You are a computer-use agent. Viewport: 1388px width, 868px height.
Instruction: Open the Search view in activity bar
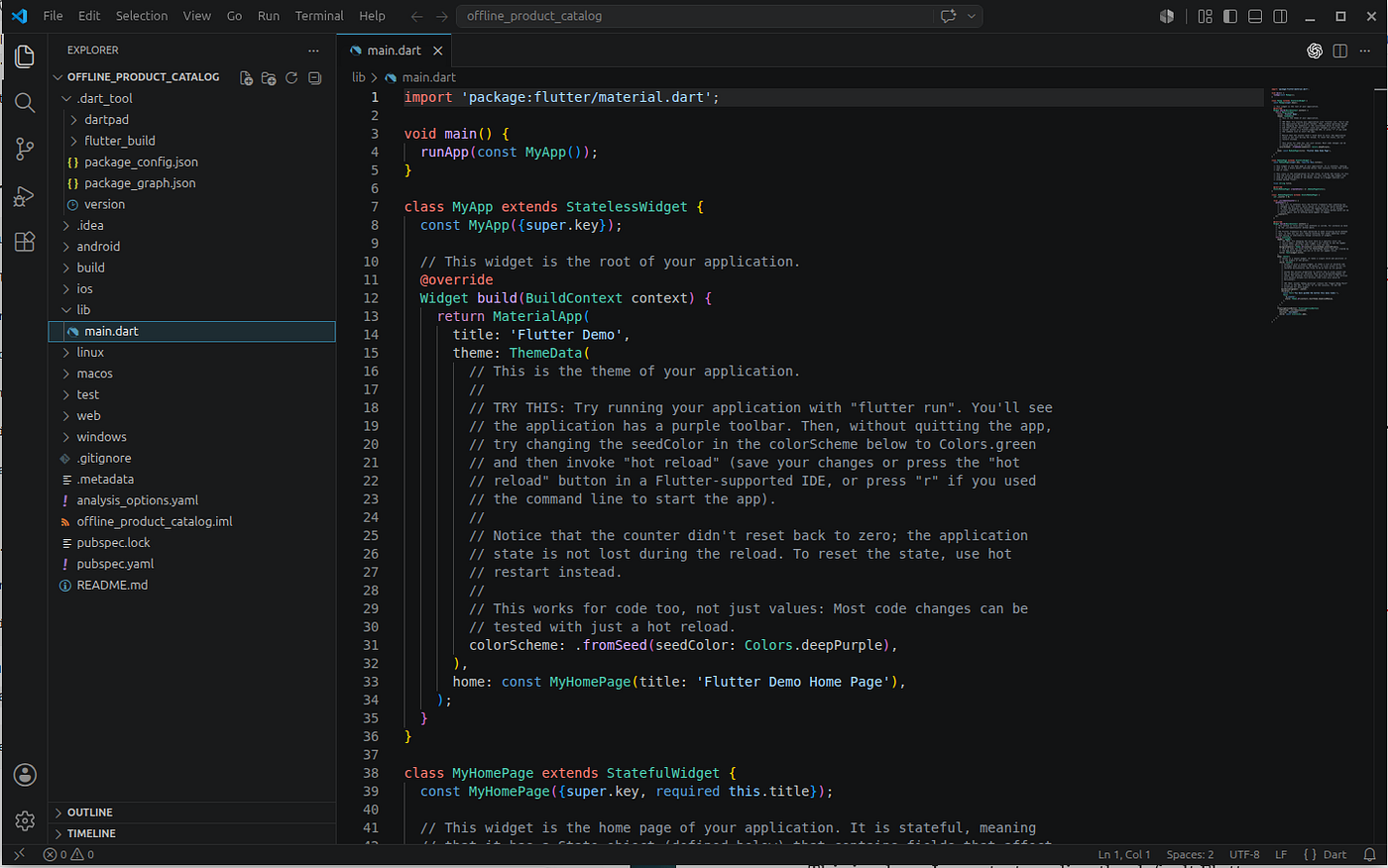(x=25, y=103)
